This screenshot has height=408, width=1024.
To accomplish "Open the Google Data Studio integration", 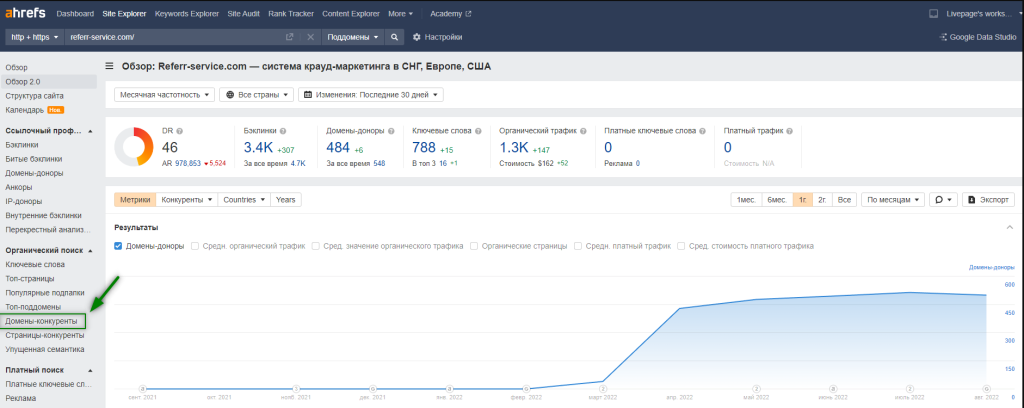I will click(977, 37).
